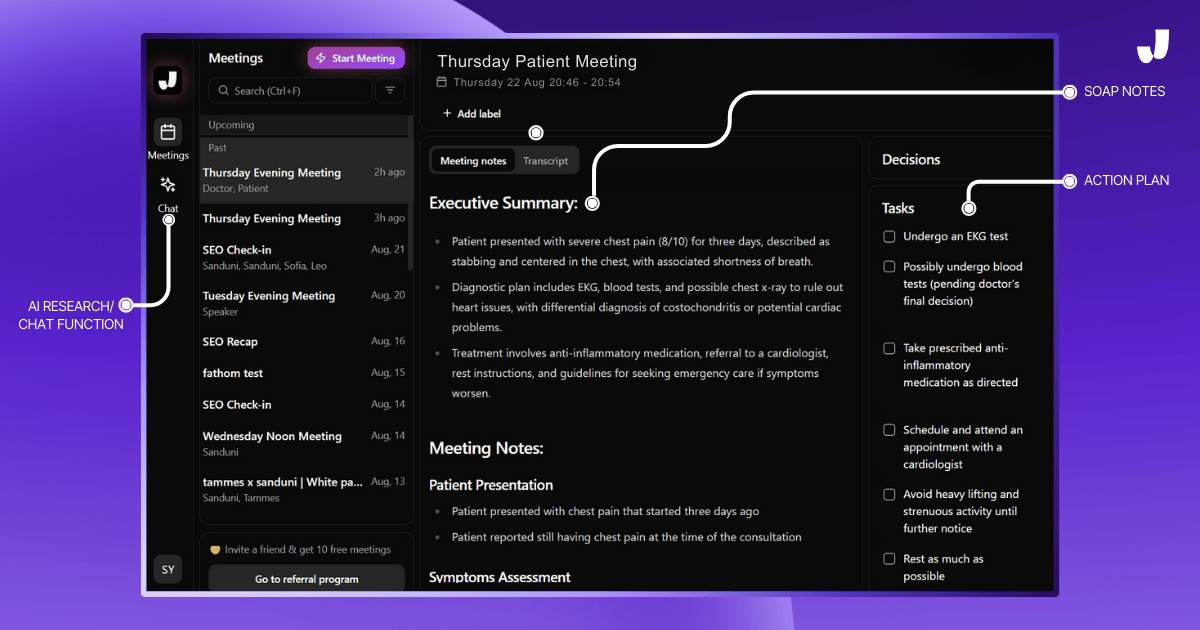Click the Patient Presentation subheading
This screenshot has height=630, width=1200.
pos(491,485)
